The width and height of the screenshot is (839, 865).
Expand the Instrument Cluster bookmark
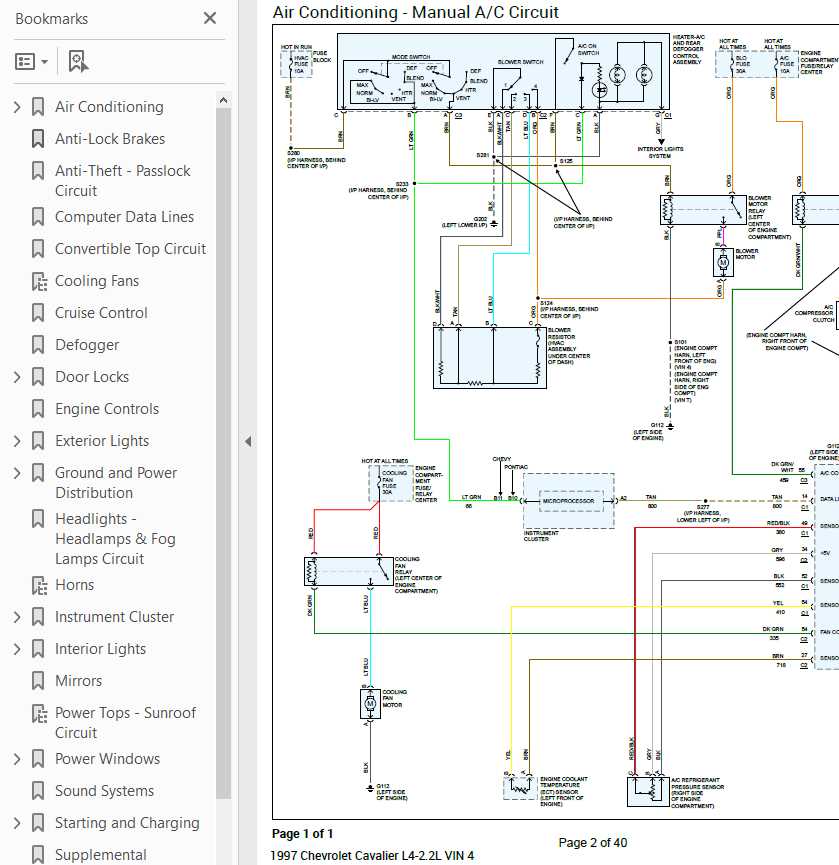(17, 617)
